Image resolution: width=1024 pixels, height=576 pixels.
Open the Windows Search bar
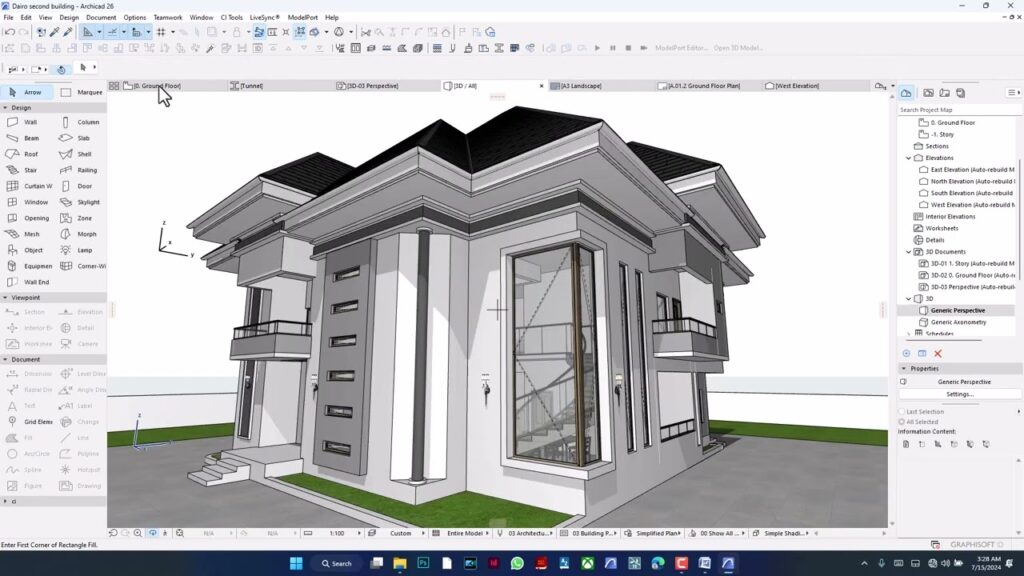(340, 563)
